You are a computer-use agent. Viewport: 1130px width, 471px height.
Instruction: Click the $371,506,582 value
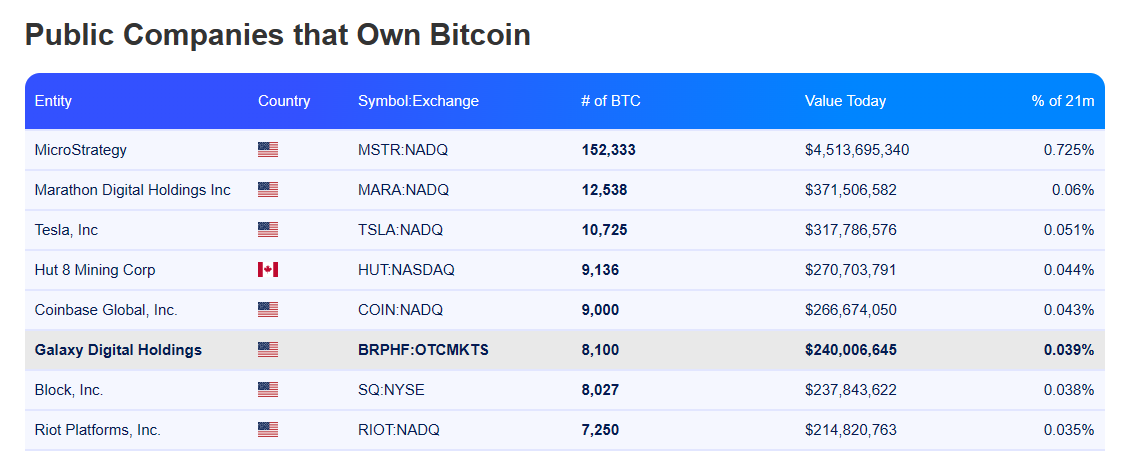pyautogui.click(x=851, y=190)
